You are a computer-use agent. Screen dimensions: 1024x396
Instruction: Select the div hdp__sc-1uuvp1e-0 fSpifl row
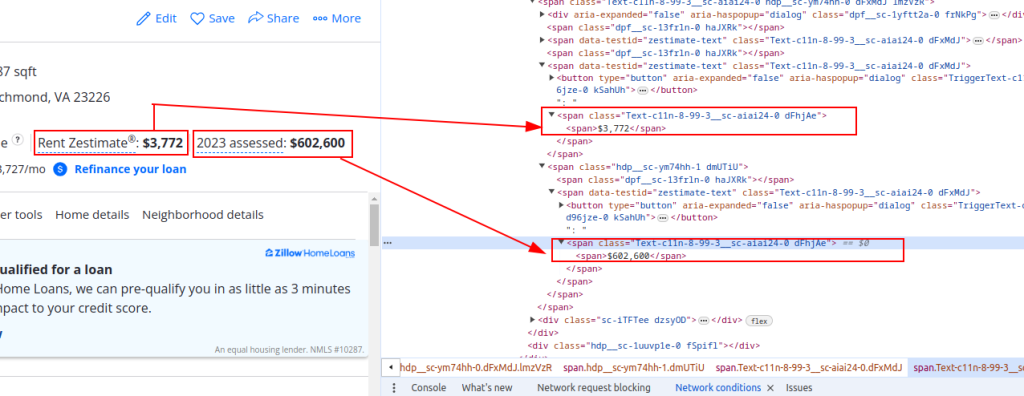(643, 345)
